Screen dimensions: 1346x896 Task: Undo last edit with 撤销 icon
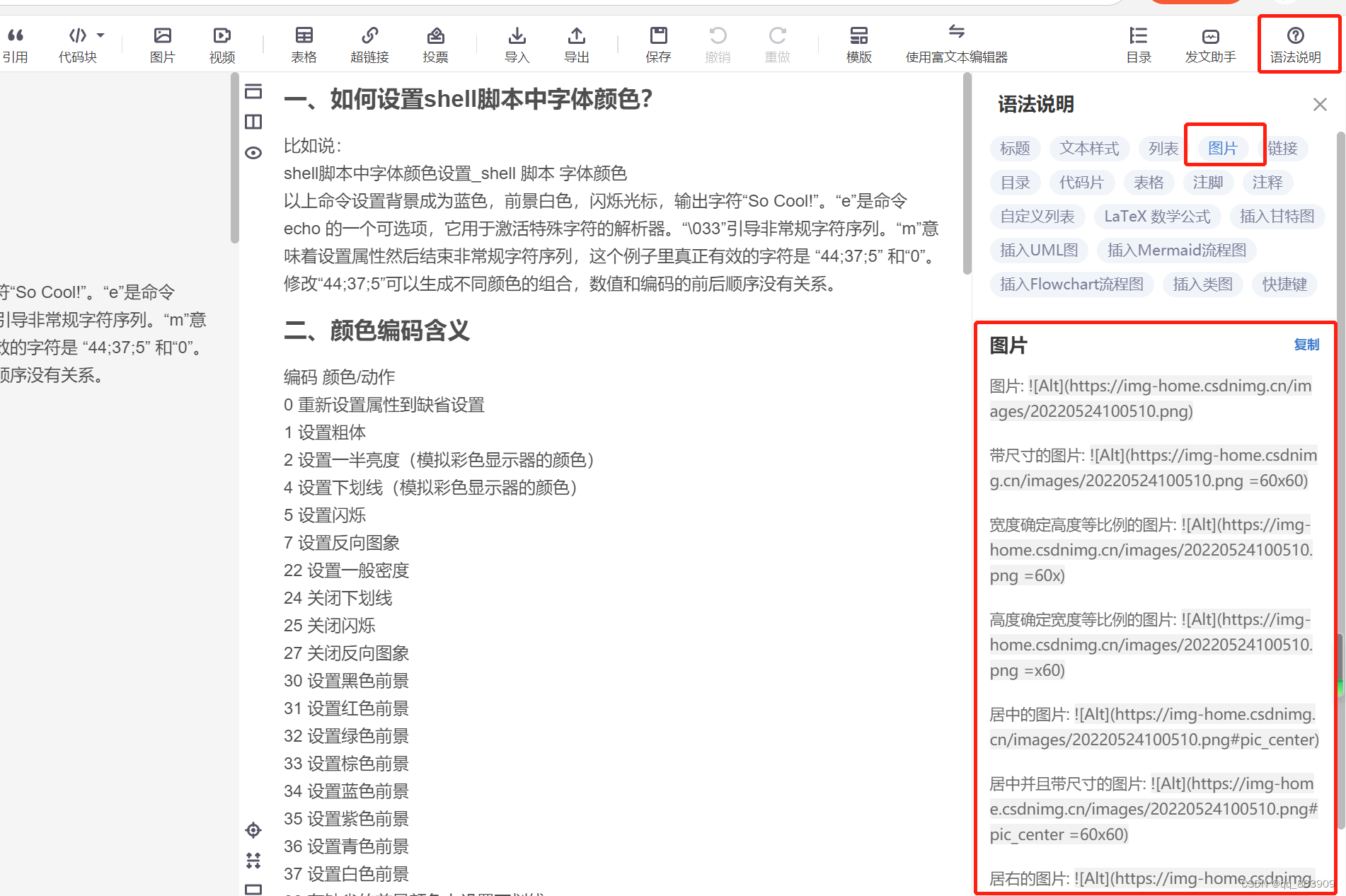(718, 45)
